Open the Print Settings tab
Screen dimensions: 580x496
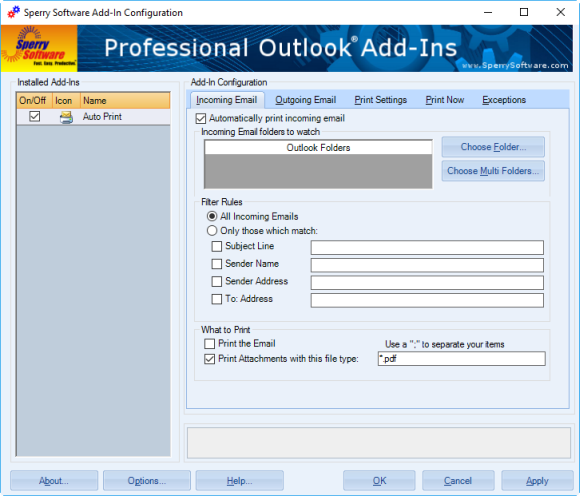(x=381, y=100)
